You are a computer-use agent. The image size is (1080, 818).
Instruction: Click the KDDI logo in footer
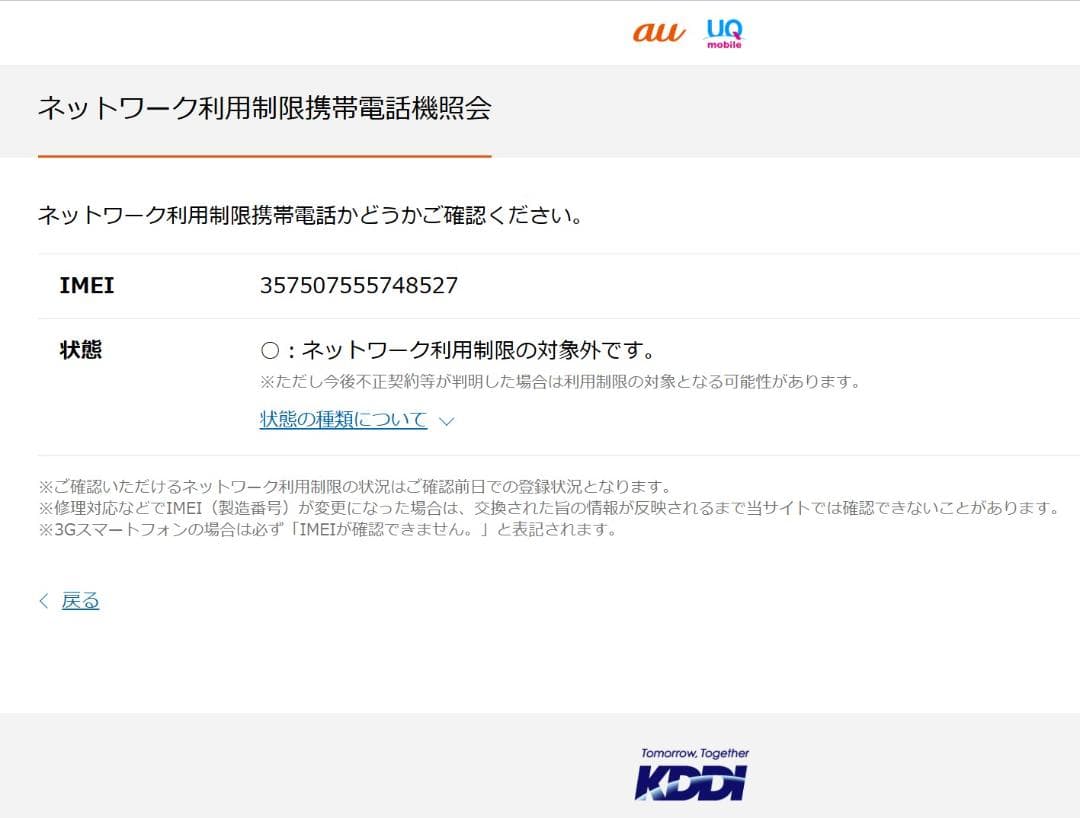(x=691, y=785)
